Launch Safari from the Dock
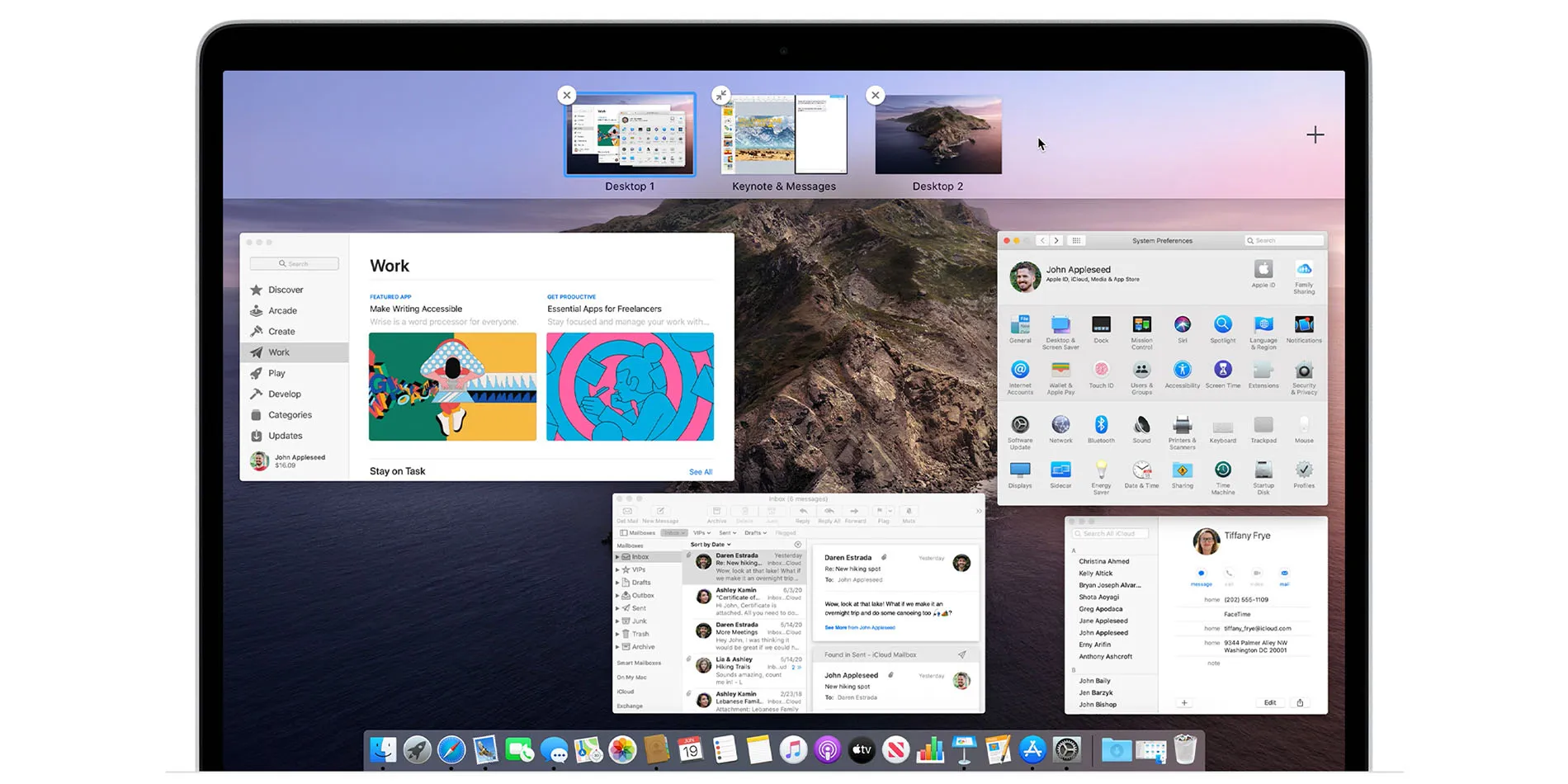This screenshot has width=1568, height=784. point(451,749)
